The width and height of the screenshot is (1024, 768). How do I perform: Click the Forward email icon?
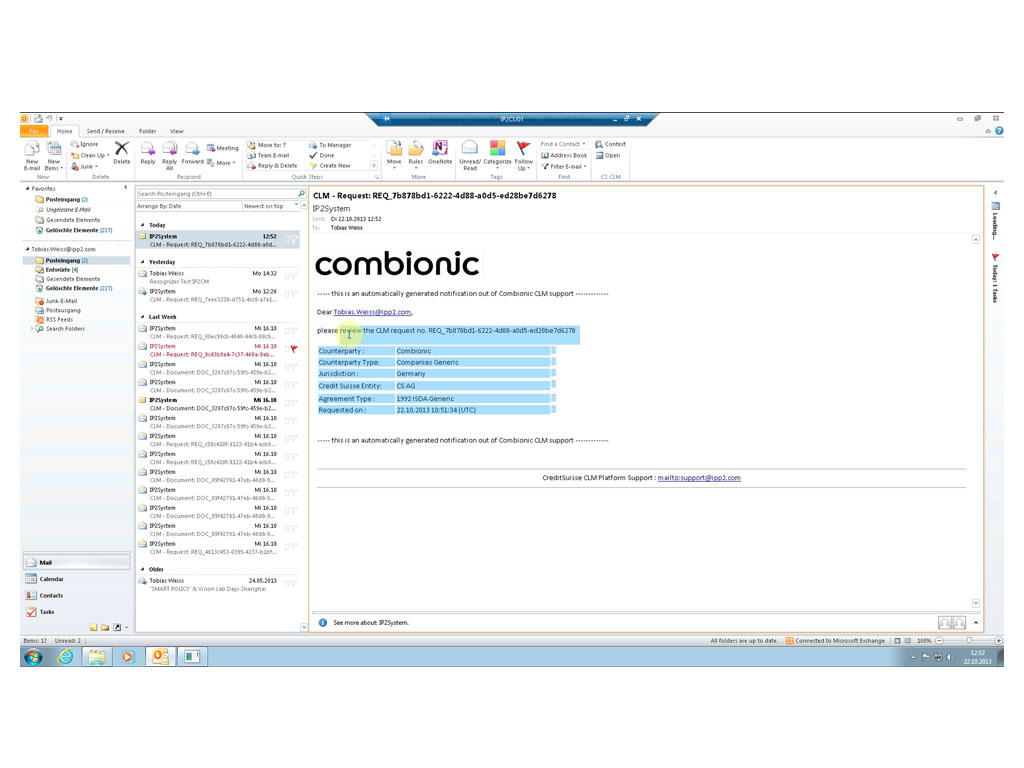[192, 150]
